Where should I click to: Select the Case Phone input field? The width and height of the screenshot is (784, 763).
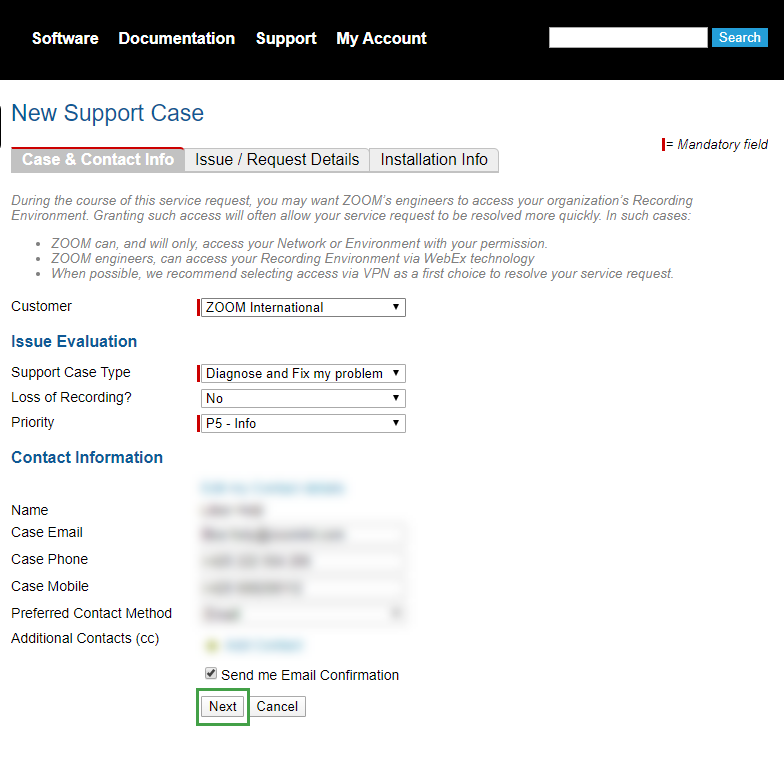[303, 560]
